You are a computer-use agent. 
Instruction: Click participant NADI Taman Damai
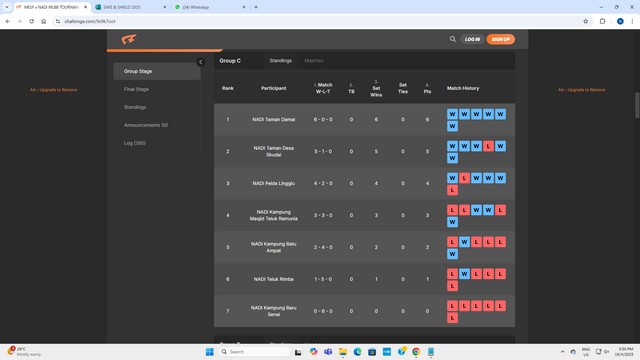[x=273, y=120]
